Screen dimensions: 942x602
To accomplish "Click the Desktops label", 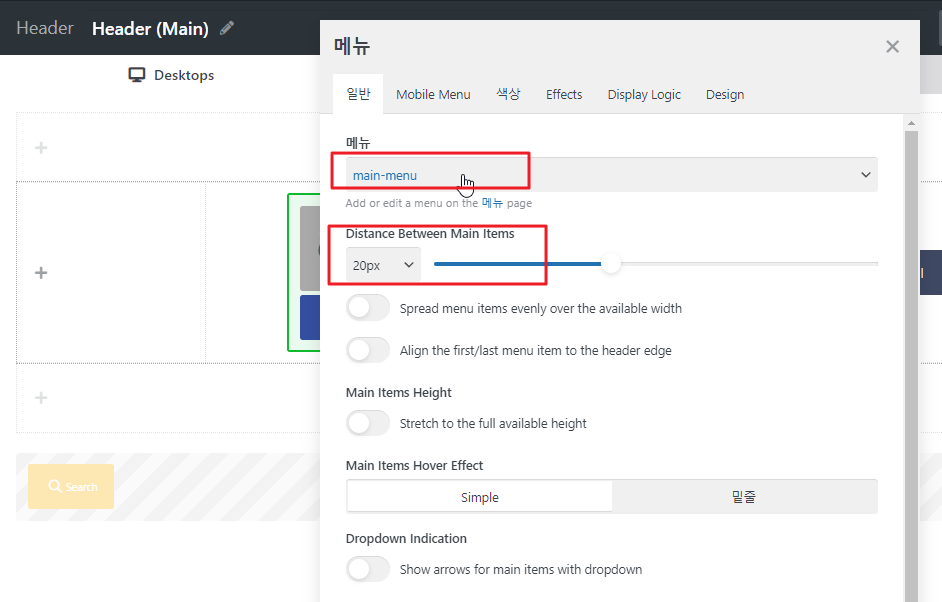I will (184, 75).
